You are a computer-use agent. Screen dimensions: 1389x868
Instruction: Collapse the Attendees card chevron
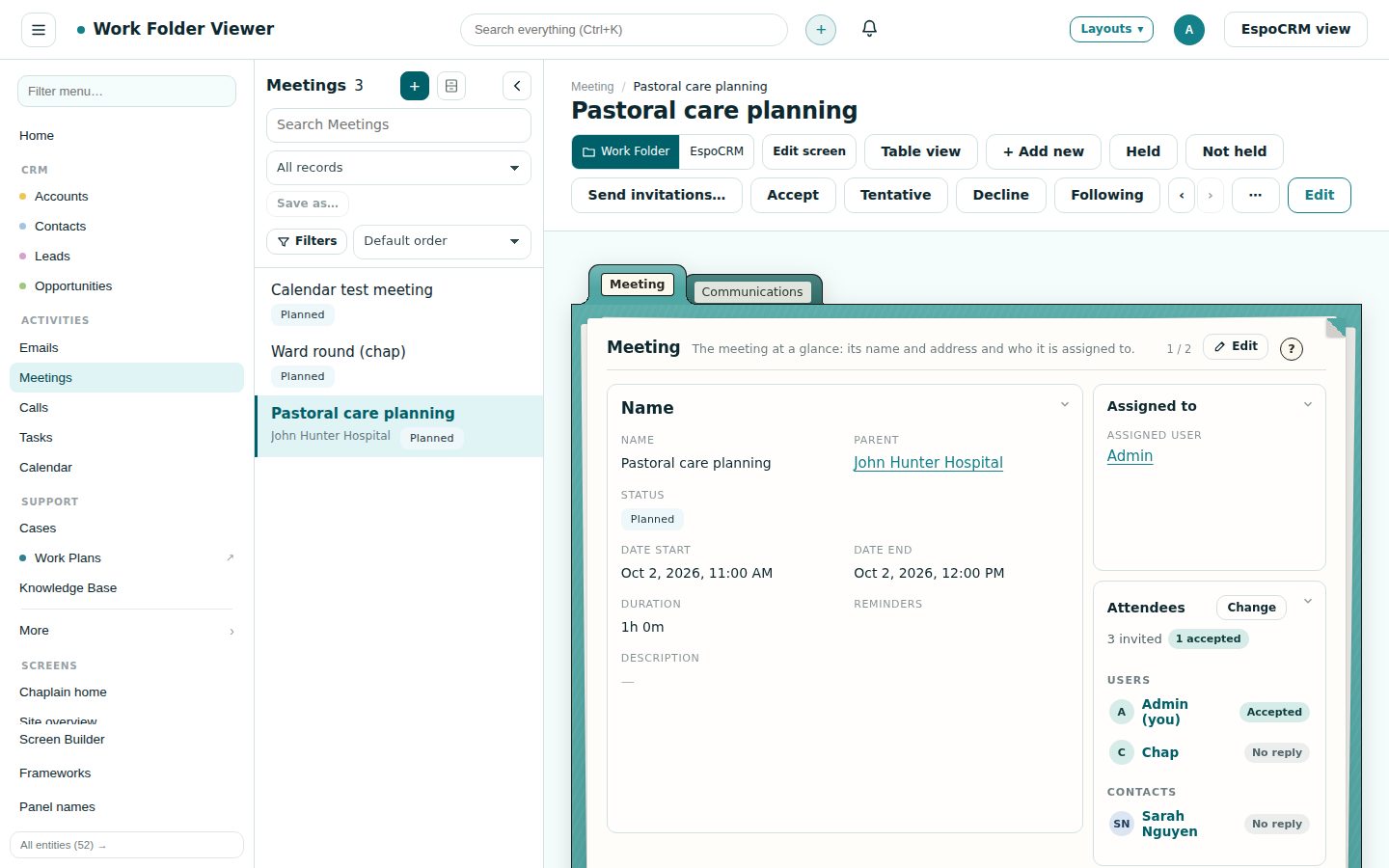click(1308, 601)
